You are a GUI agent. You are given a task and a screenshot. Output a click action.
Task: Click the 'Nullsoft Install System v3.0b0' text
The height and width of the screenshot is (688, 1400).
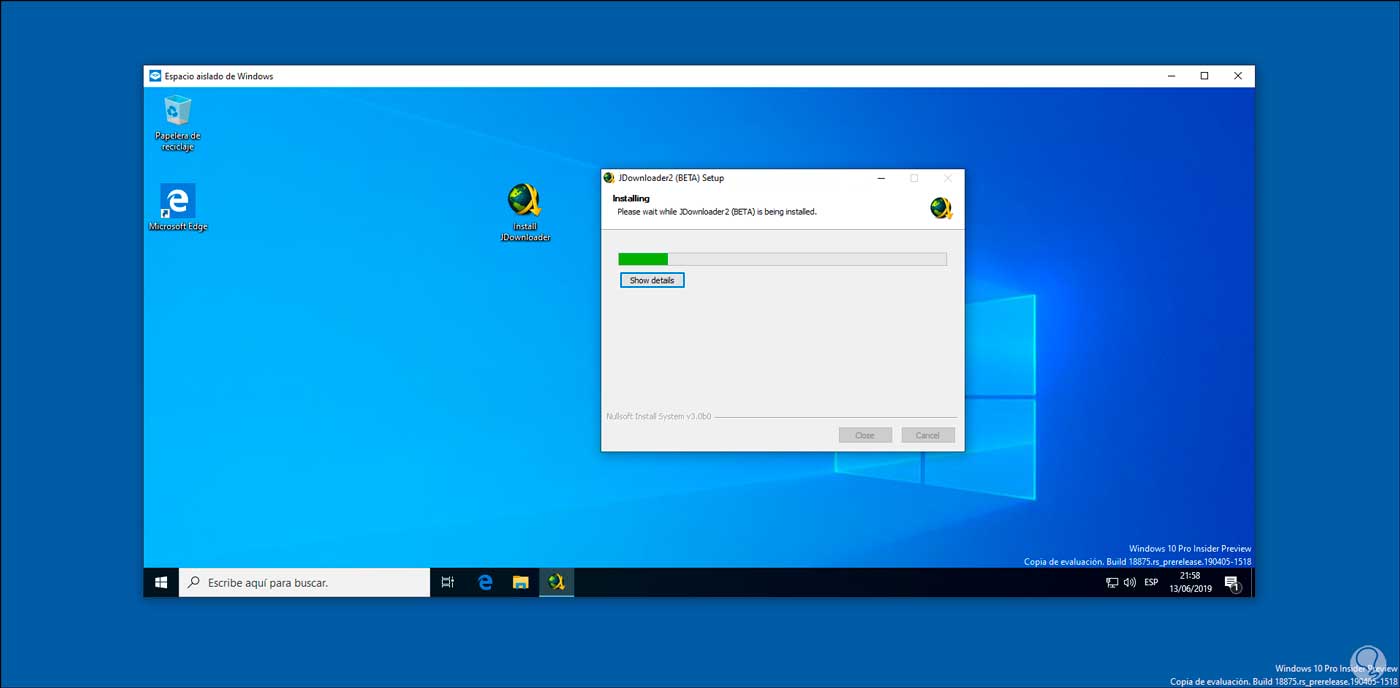click(x=658, y=416)
